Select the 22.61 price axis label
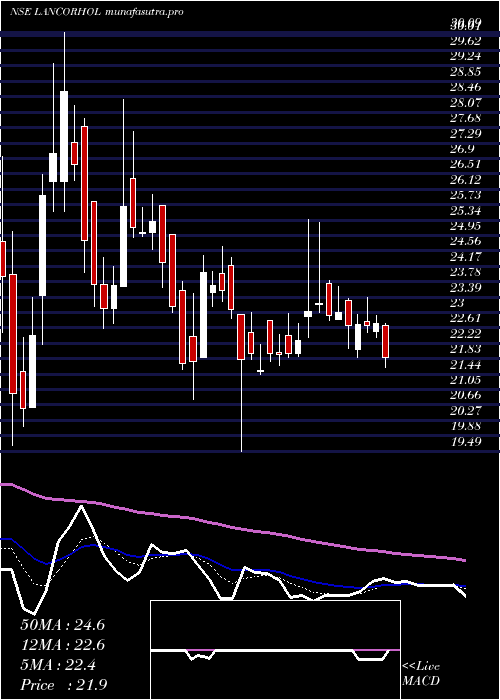The height and width of the screenshot is (700, 500). (466, 319)
